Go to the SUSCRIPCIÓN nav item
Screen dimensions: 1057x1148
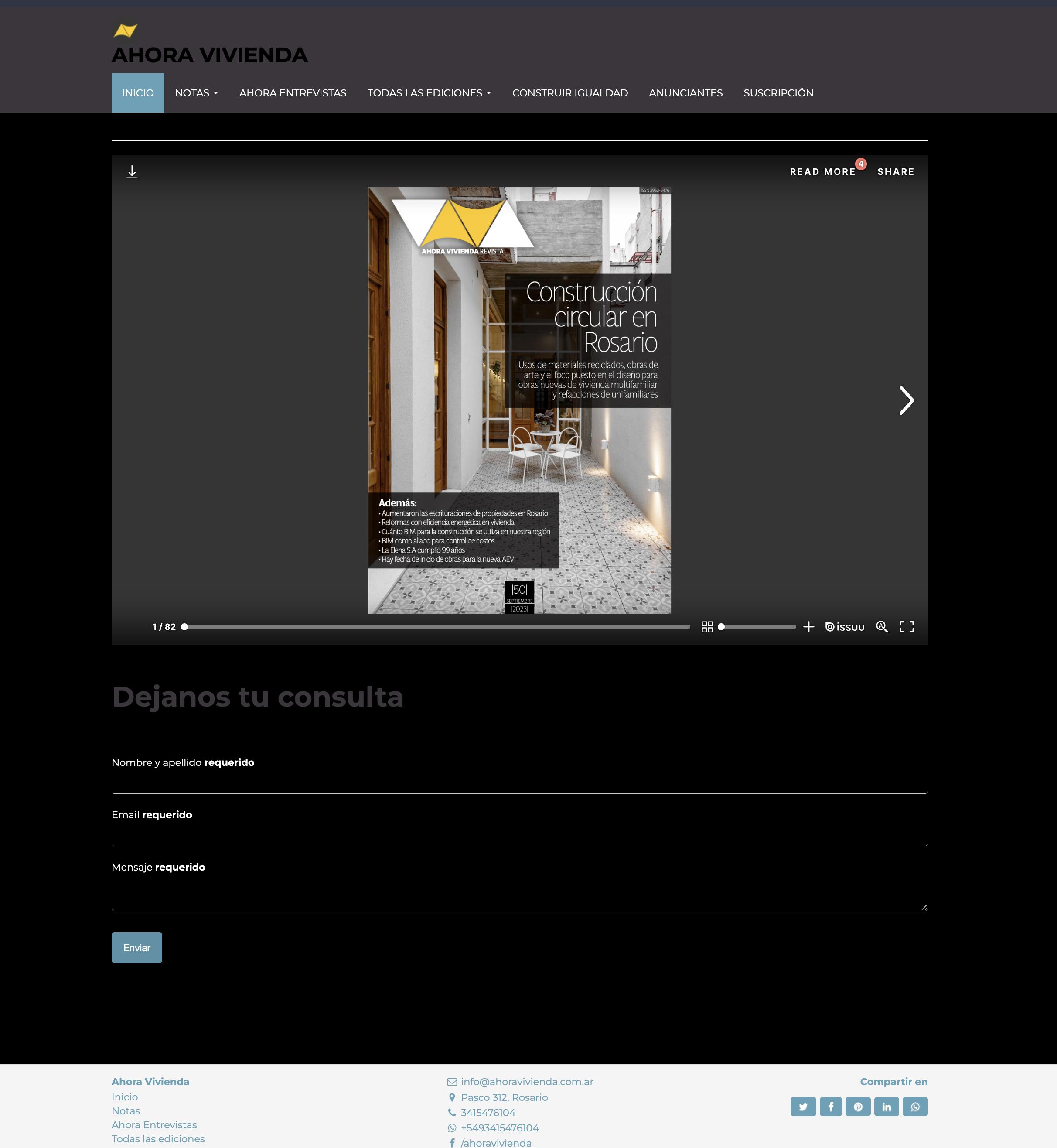(778, 92)
